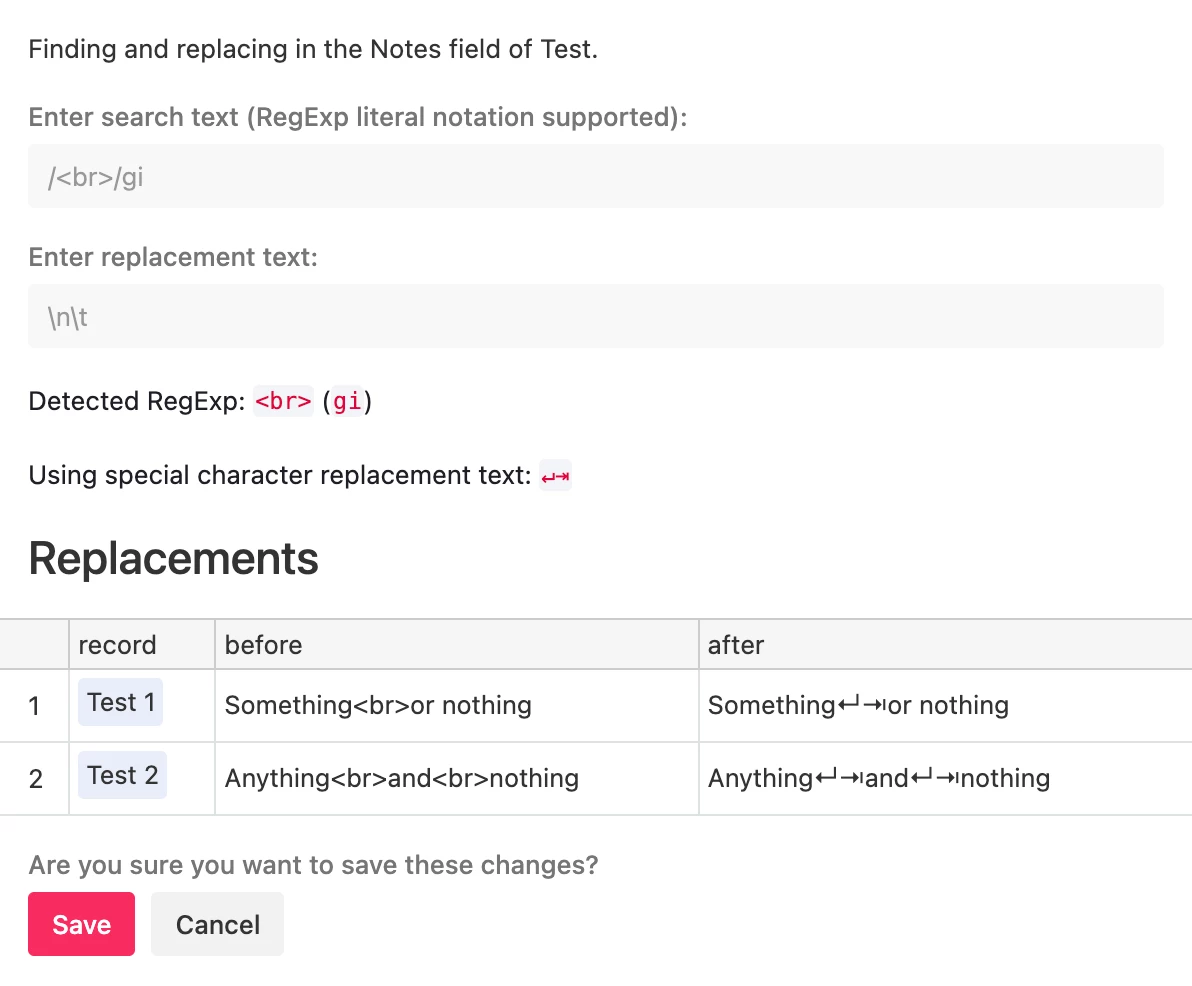Click the red "gi" flags code tag

(x=347, y=402)
